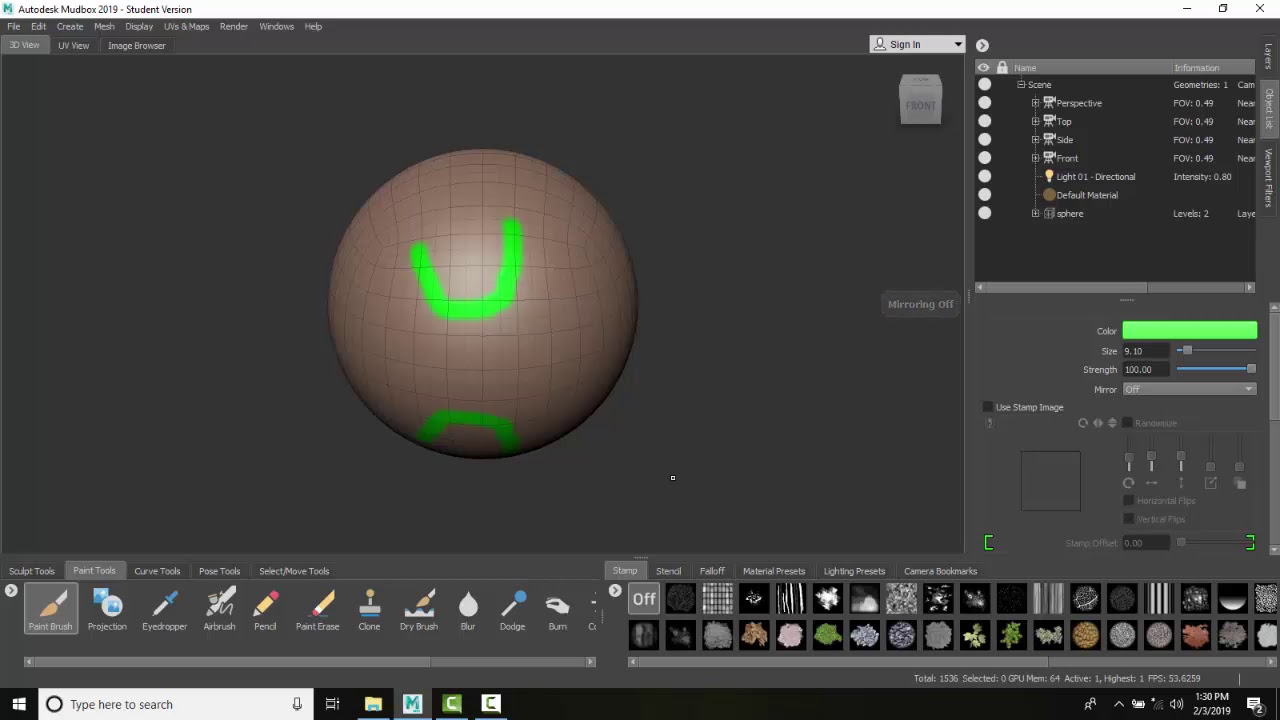Expand the tools tray left arrow
The width and height of the screenshot is (1280, 720).
[11, 591]
